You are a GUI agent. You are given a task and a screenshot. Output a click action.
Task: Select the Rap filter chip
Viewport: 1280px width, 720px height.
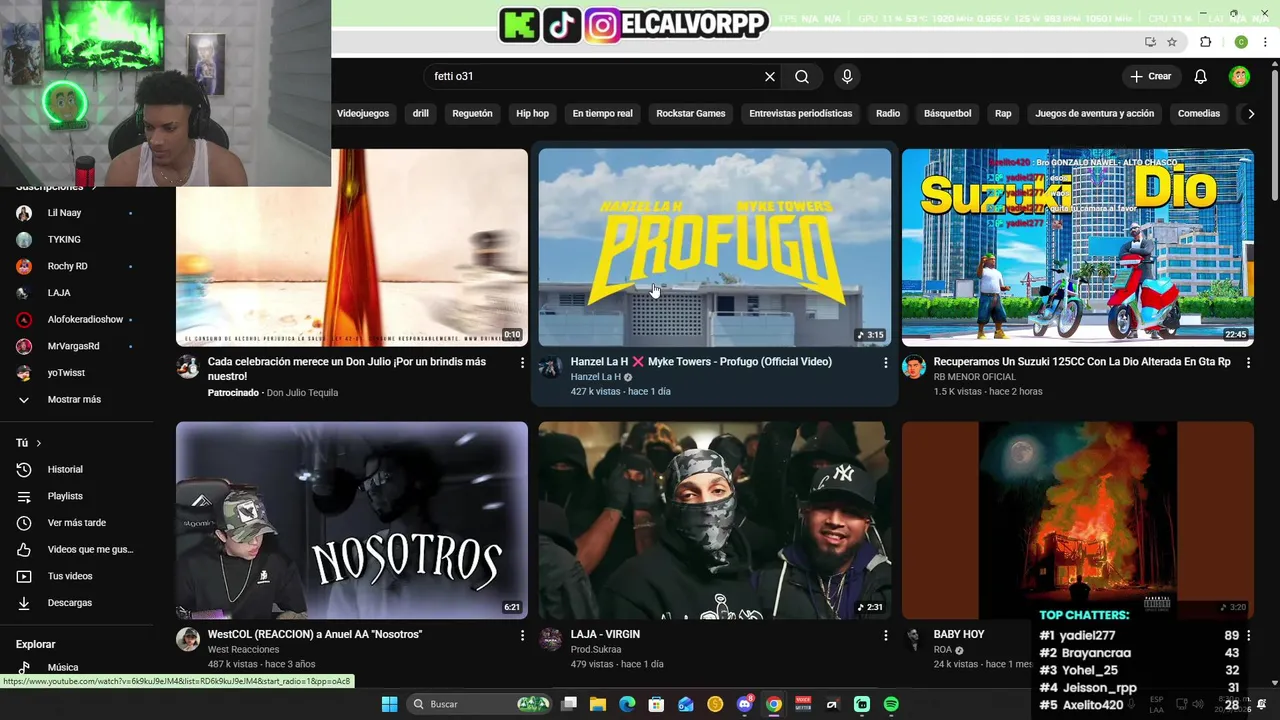point(1003,114)
